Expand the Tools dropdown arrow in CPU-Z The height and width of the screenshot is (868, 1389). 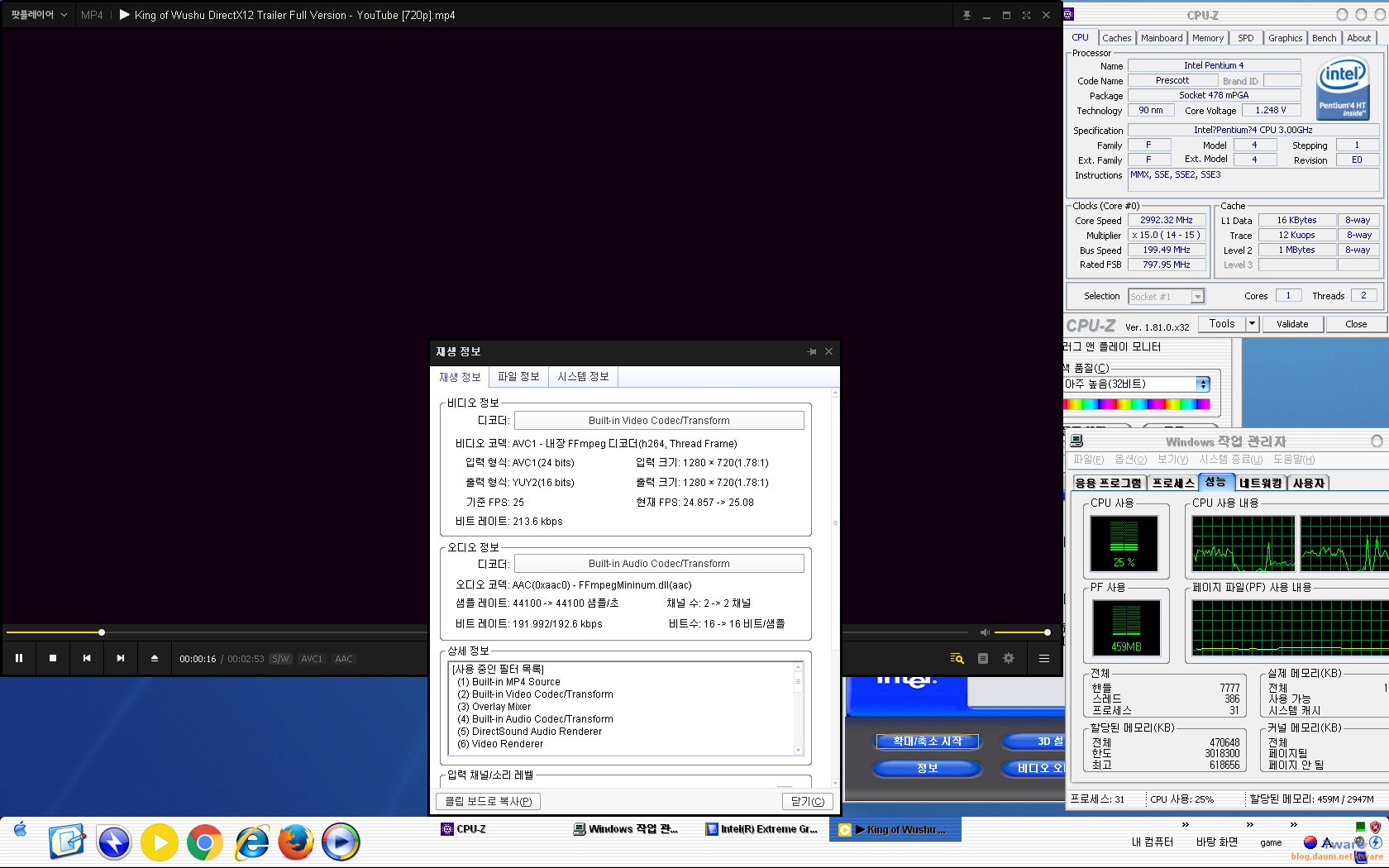1253,324
